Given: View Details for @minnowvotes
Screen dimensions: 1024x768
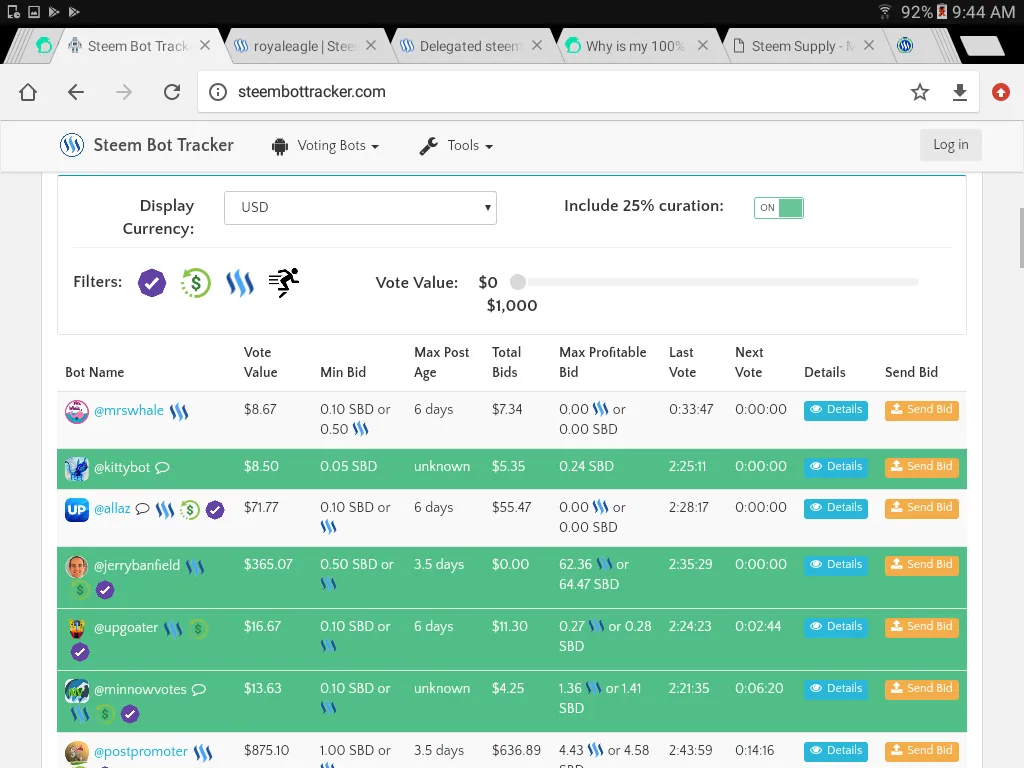Looking at the screenshot, I should click(x=836, y=689).
